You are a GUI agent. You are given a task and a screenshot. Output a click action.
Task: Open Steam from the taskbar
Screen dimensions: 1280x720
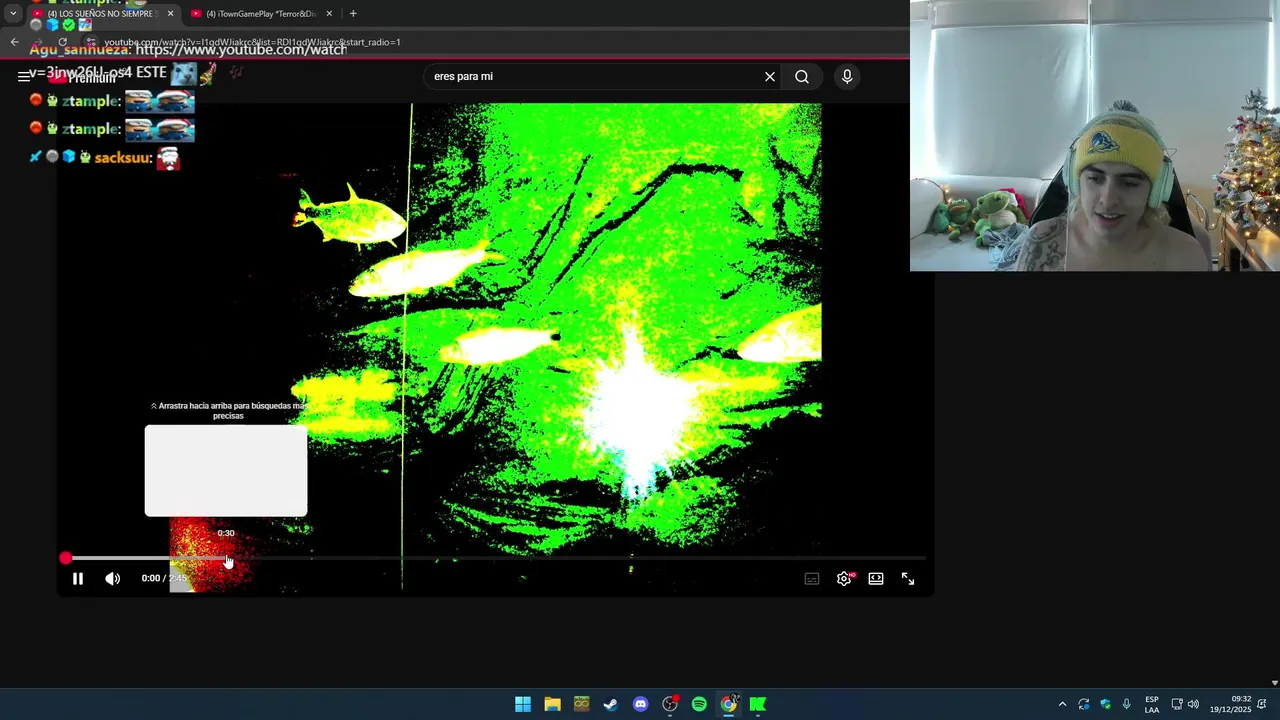(611, 704)
